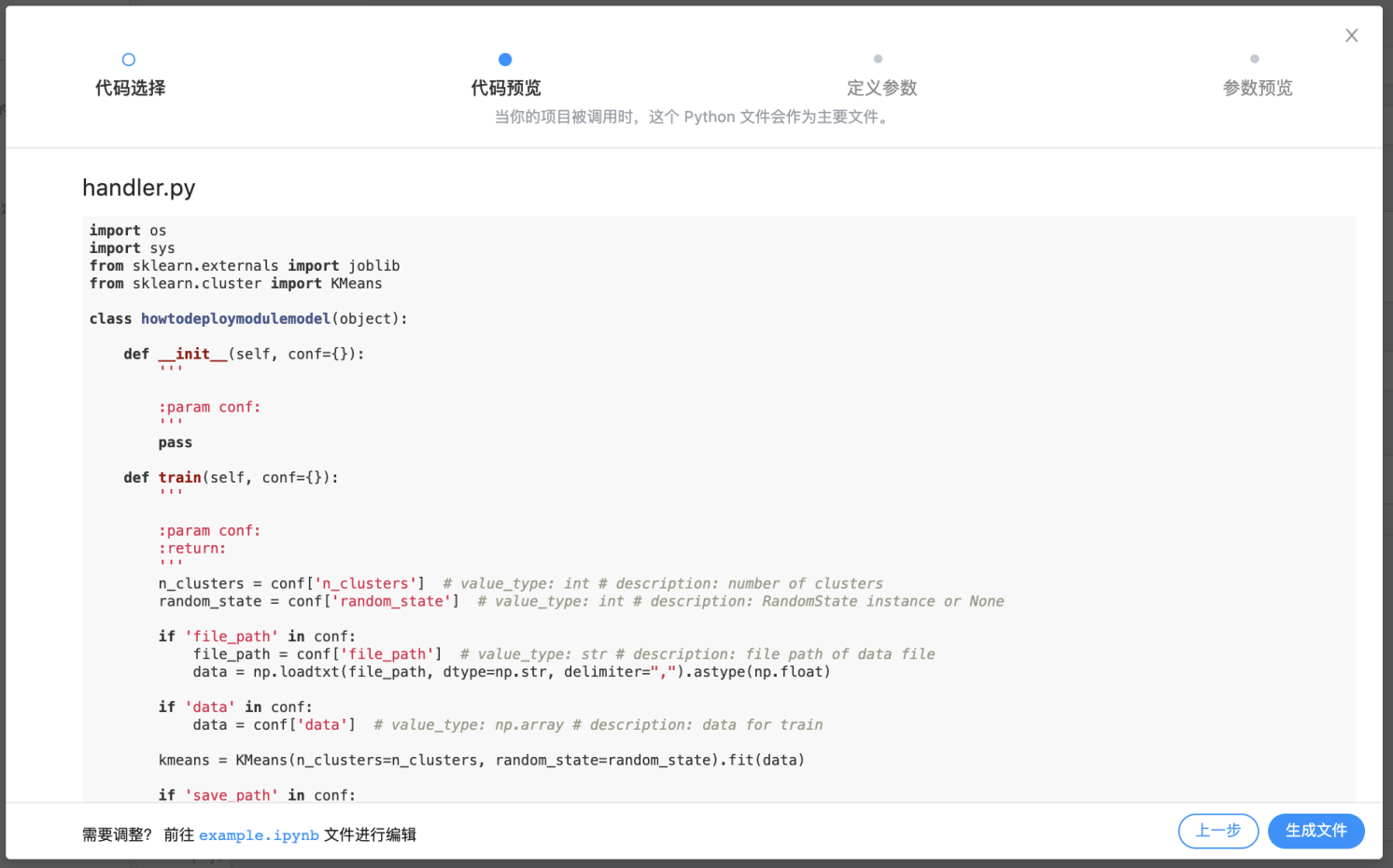This screenshot has width=1393, height=868.
Task: Click the gray 参数预览 step dot
Action: 1254,59
